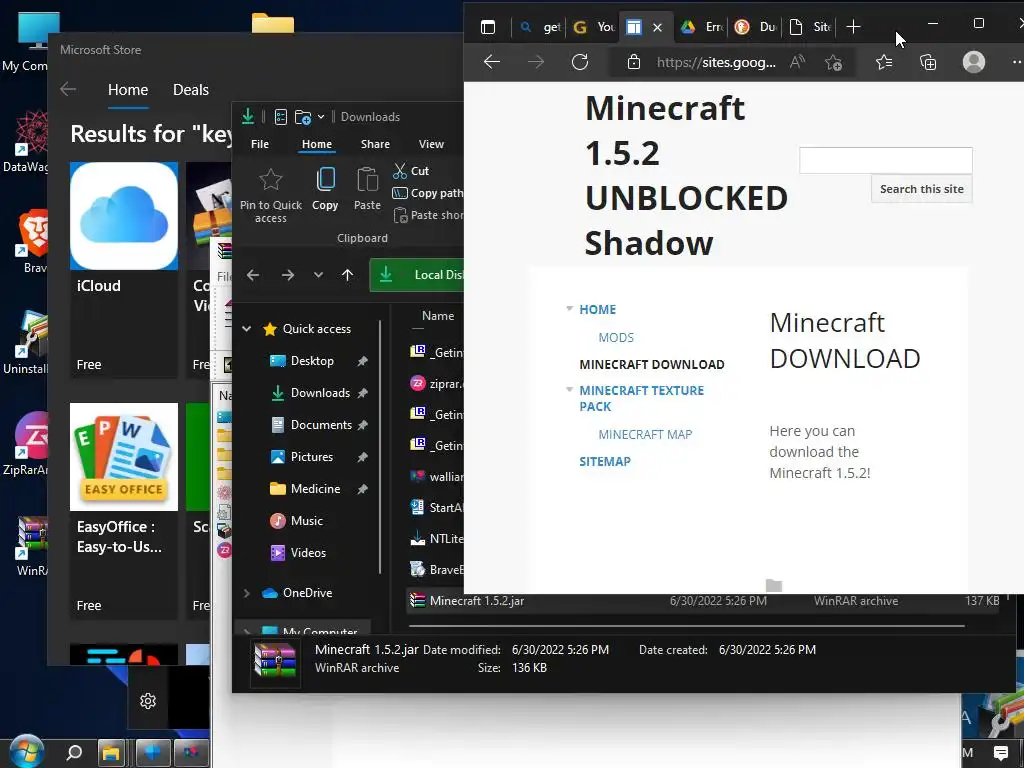Open EasyOffice app tile in Store
The width and height of the screenshot is (1024, 768).
tap(123, 509)
